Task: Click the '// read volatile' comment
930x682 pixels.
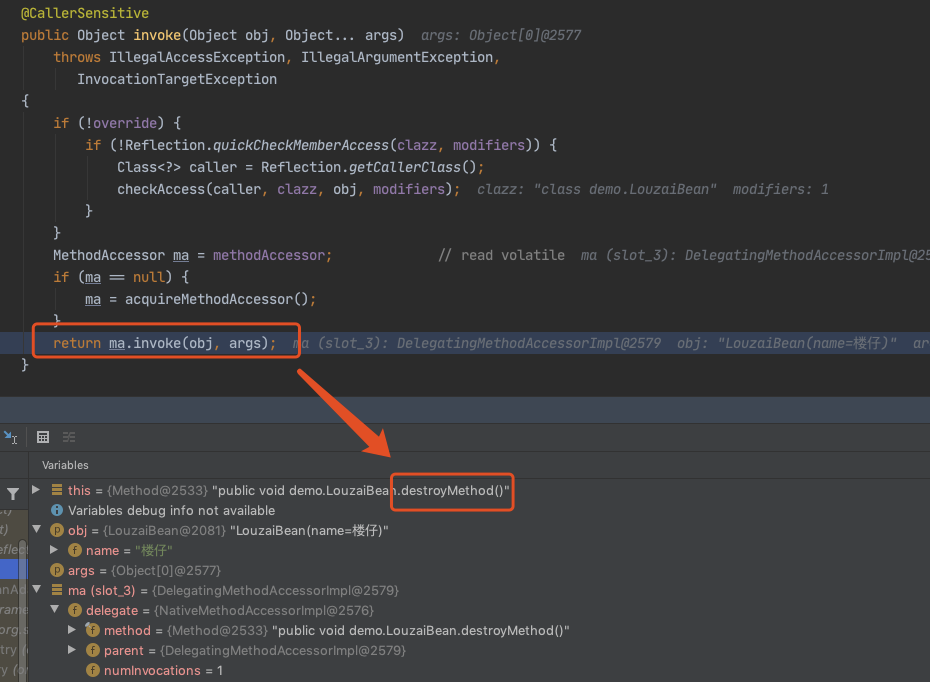Action: tap(501, 256)
